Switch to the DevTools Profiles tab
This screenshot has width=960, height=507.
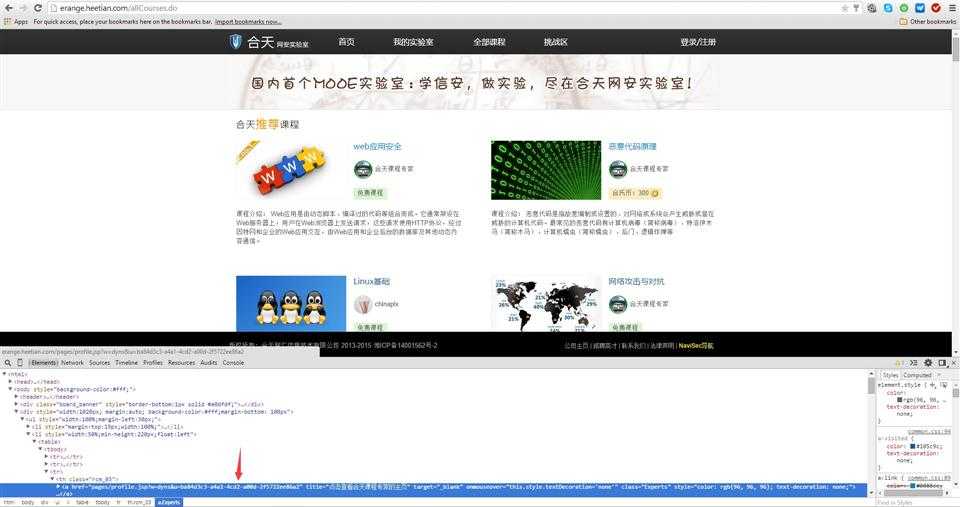tap(153, 362)
